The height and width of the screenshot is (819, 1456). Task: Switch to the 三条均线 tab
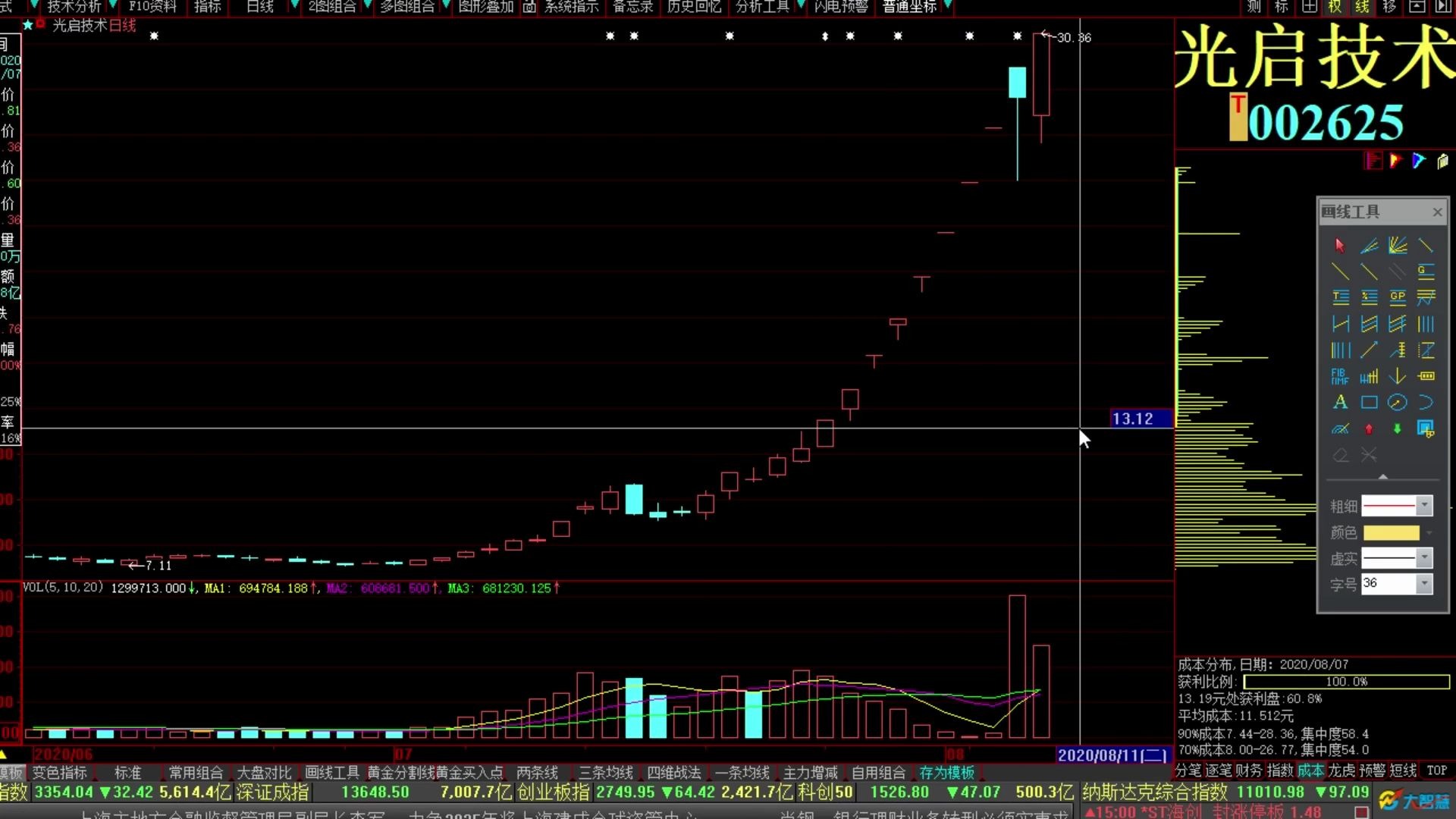point(605,772)
